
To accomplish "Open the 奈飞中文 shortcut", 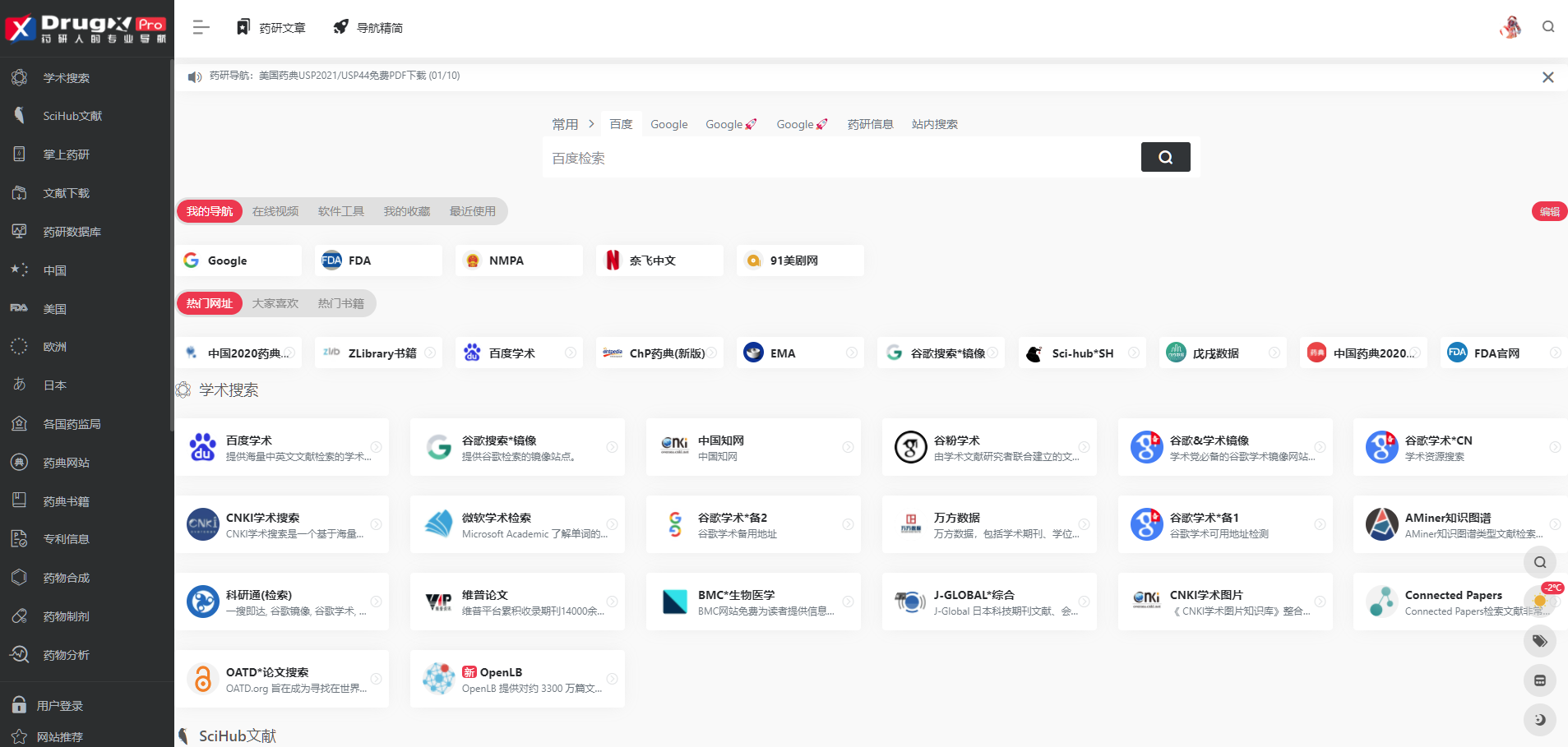I will [x=659, y=261].
